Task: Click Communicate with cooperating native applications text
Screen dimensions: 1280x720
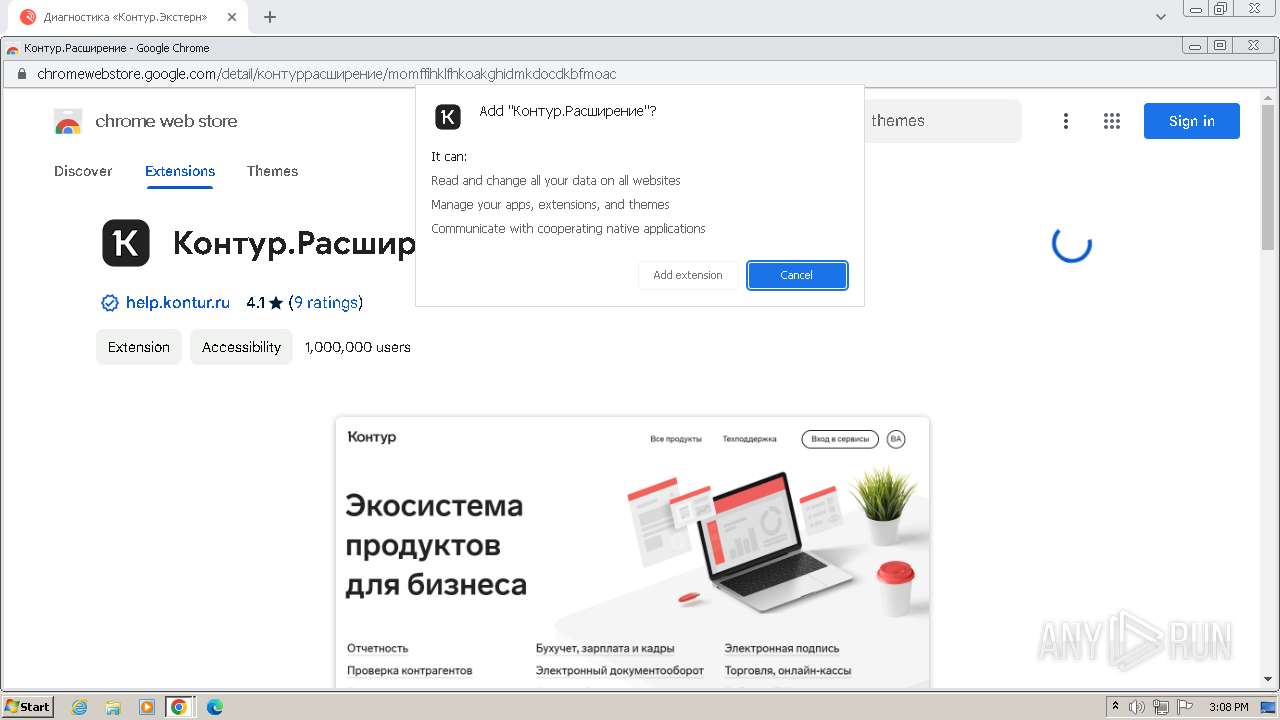Action: (x=568, y=229)
